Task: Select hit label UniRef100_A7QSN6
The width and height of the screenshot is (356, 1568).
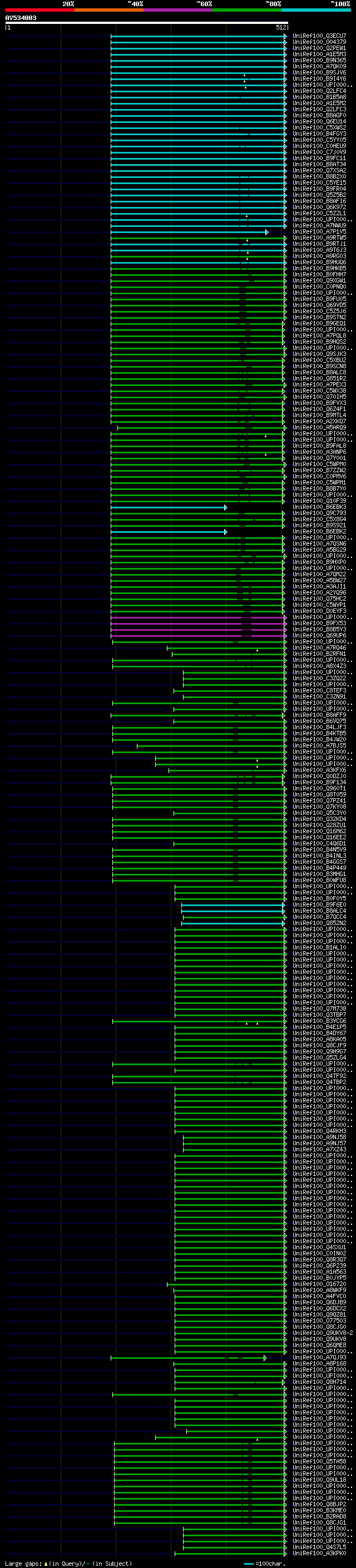Action: point(319,543)
